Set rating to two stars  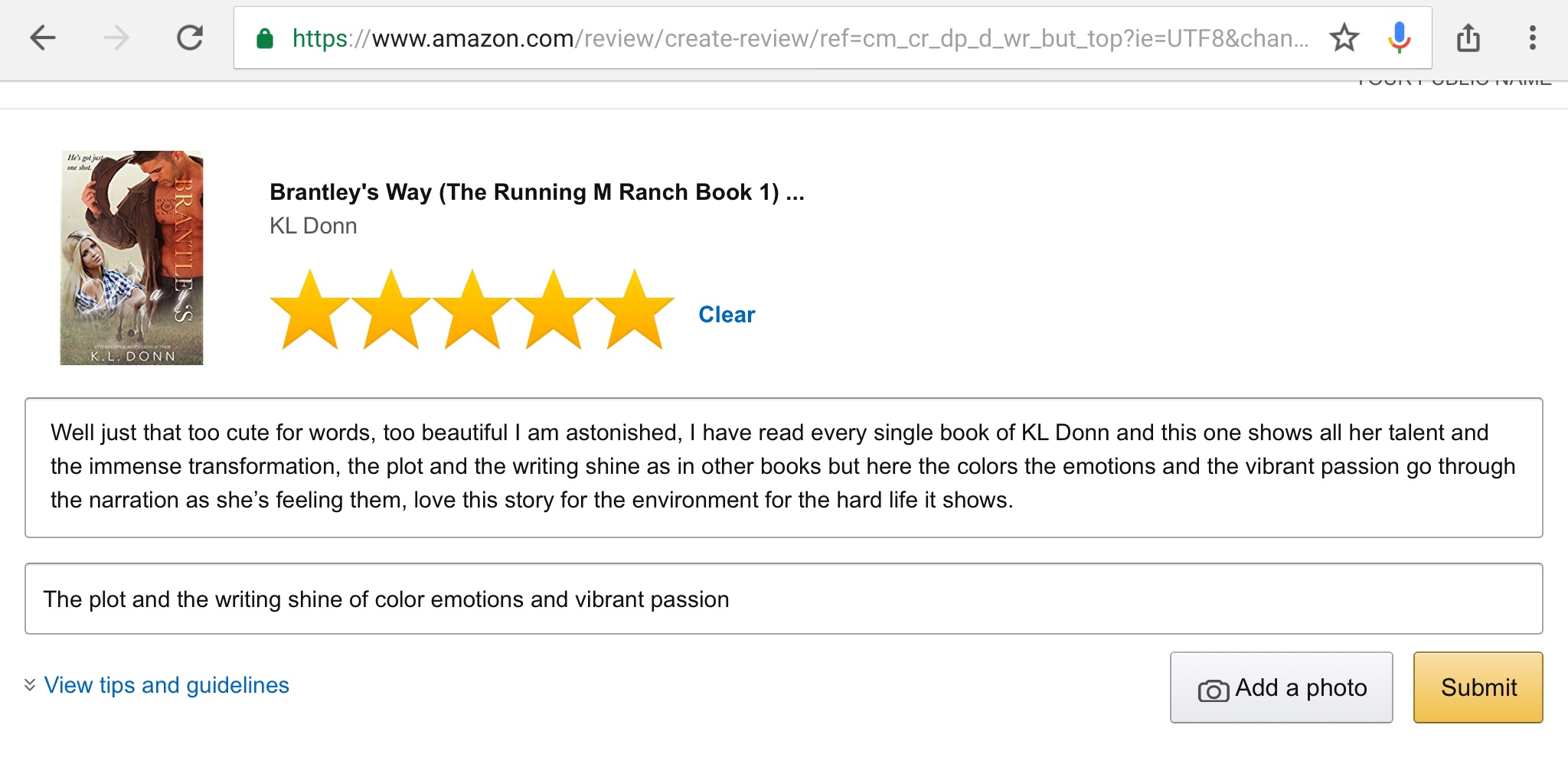(x=391, y=311)
